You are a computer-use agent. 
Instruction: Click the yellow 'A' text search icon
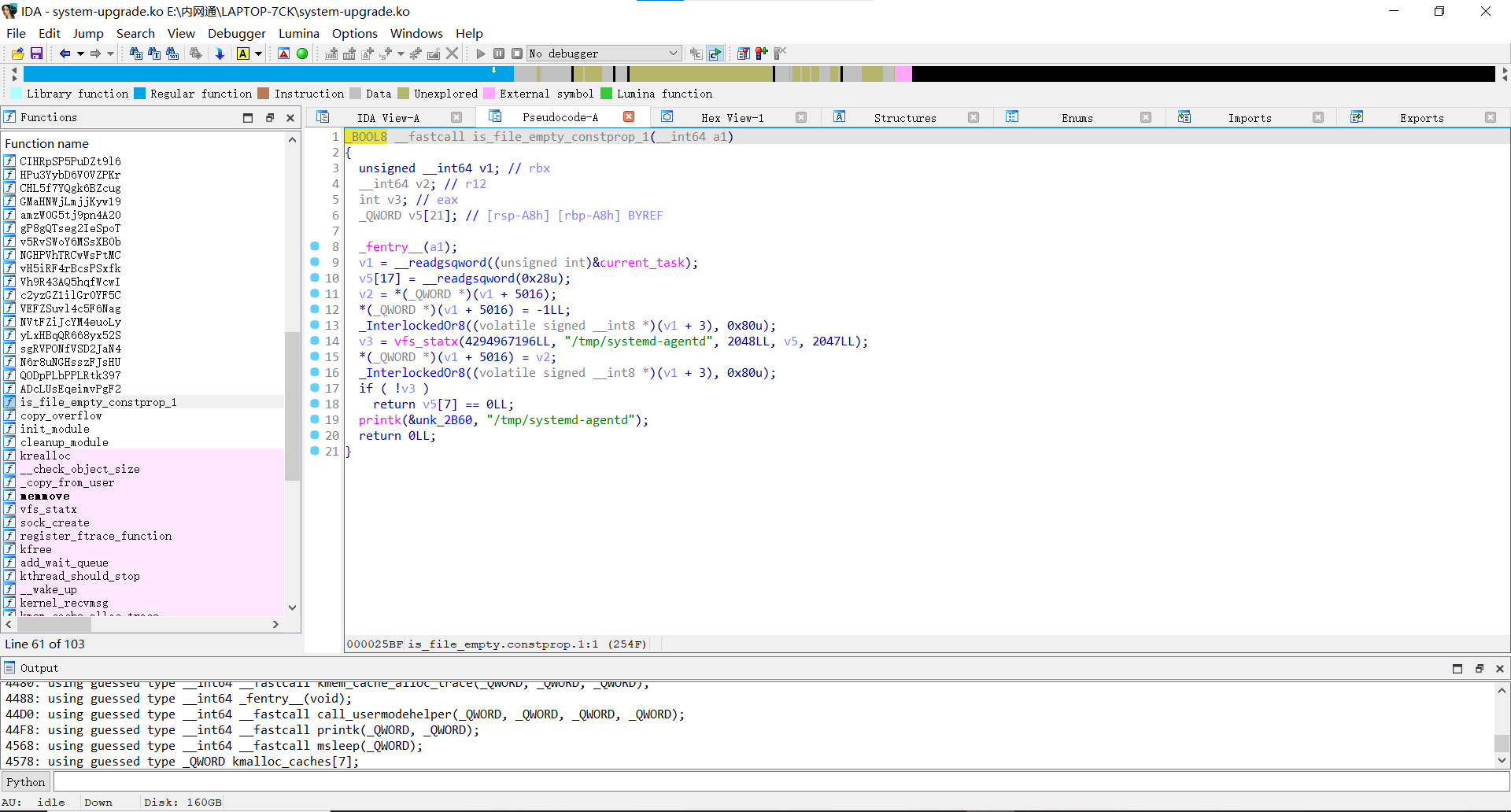(x=243, y=54)
